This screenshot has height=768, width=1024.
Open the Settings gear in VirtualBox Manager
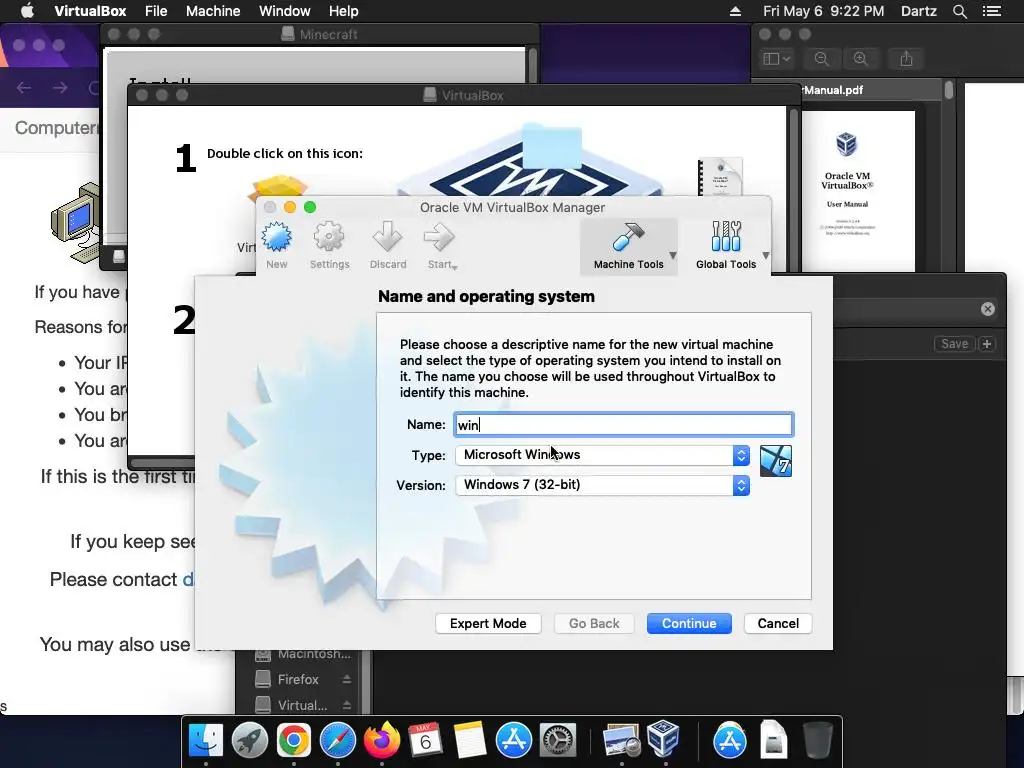[329, 245]
